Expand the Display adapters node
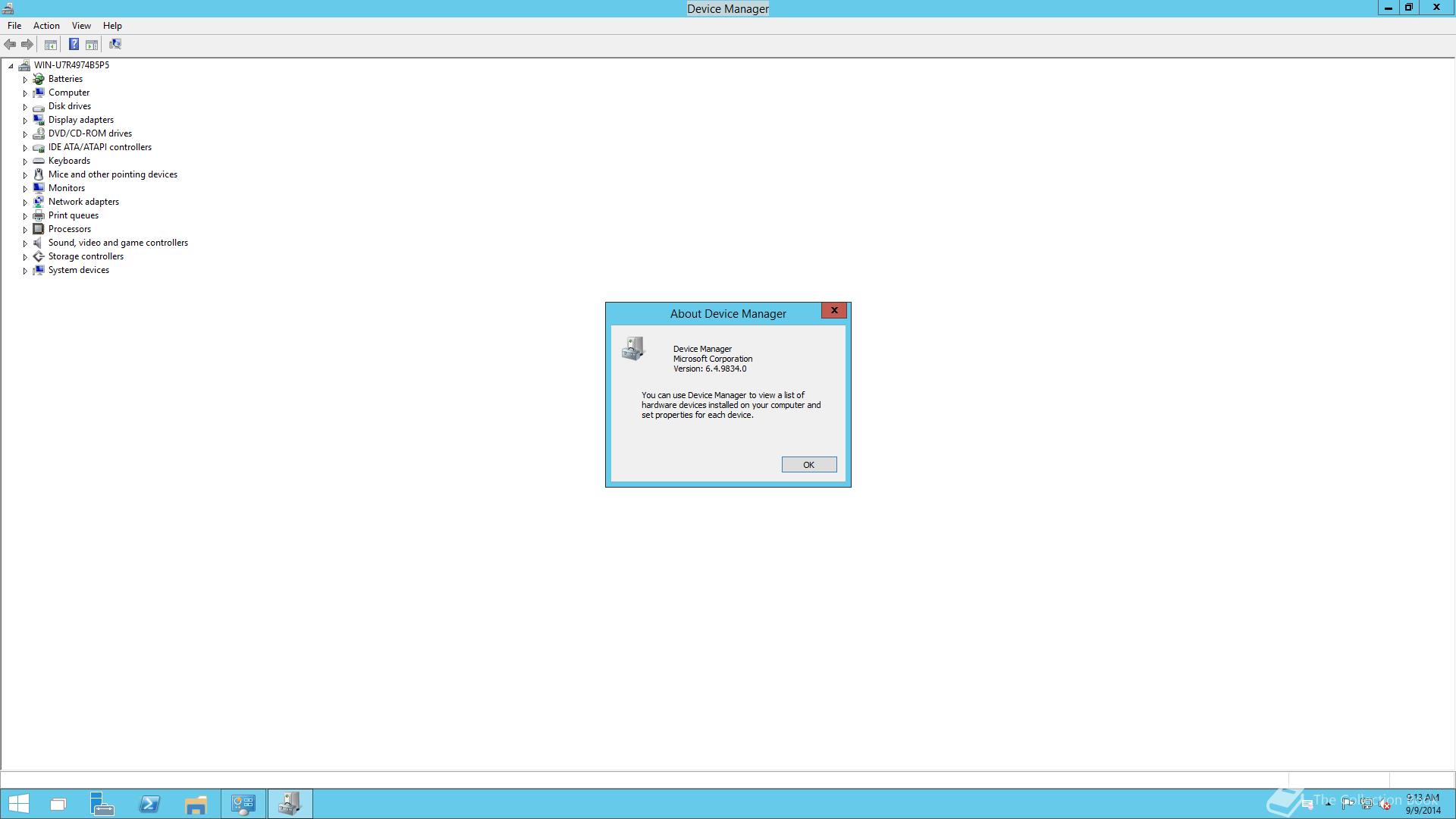 pos(25,121)
